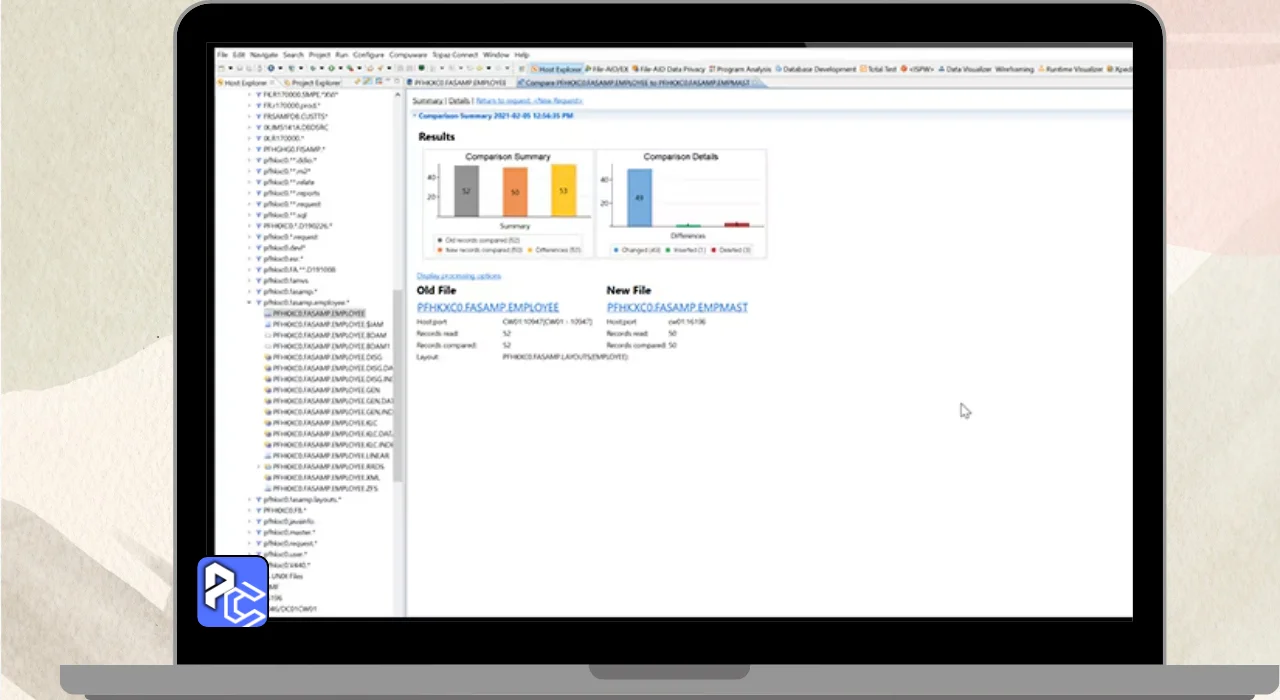Open New File PFHKXC0.FASAMP.EMPMAST link
The height and width of the screenshot is (700, 1280).
coord(677,307)
